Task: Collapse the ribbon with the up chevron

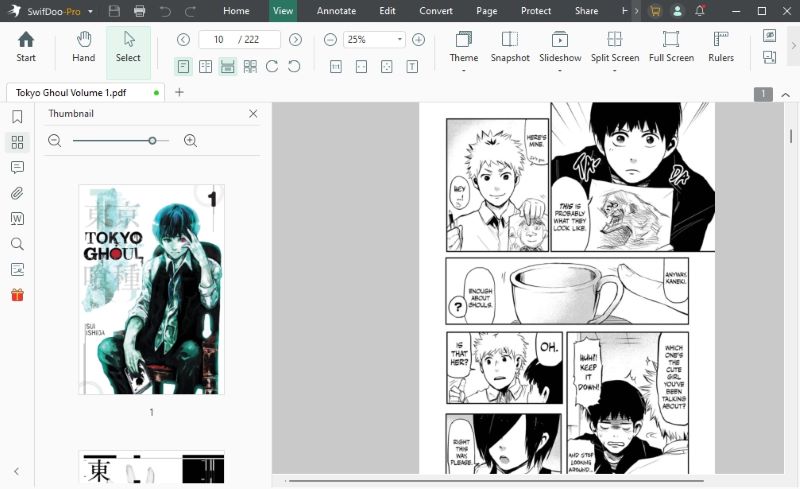Action: click(x=786, y=94)
